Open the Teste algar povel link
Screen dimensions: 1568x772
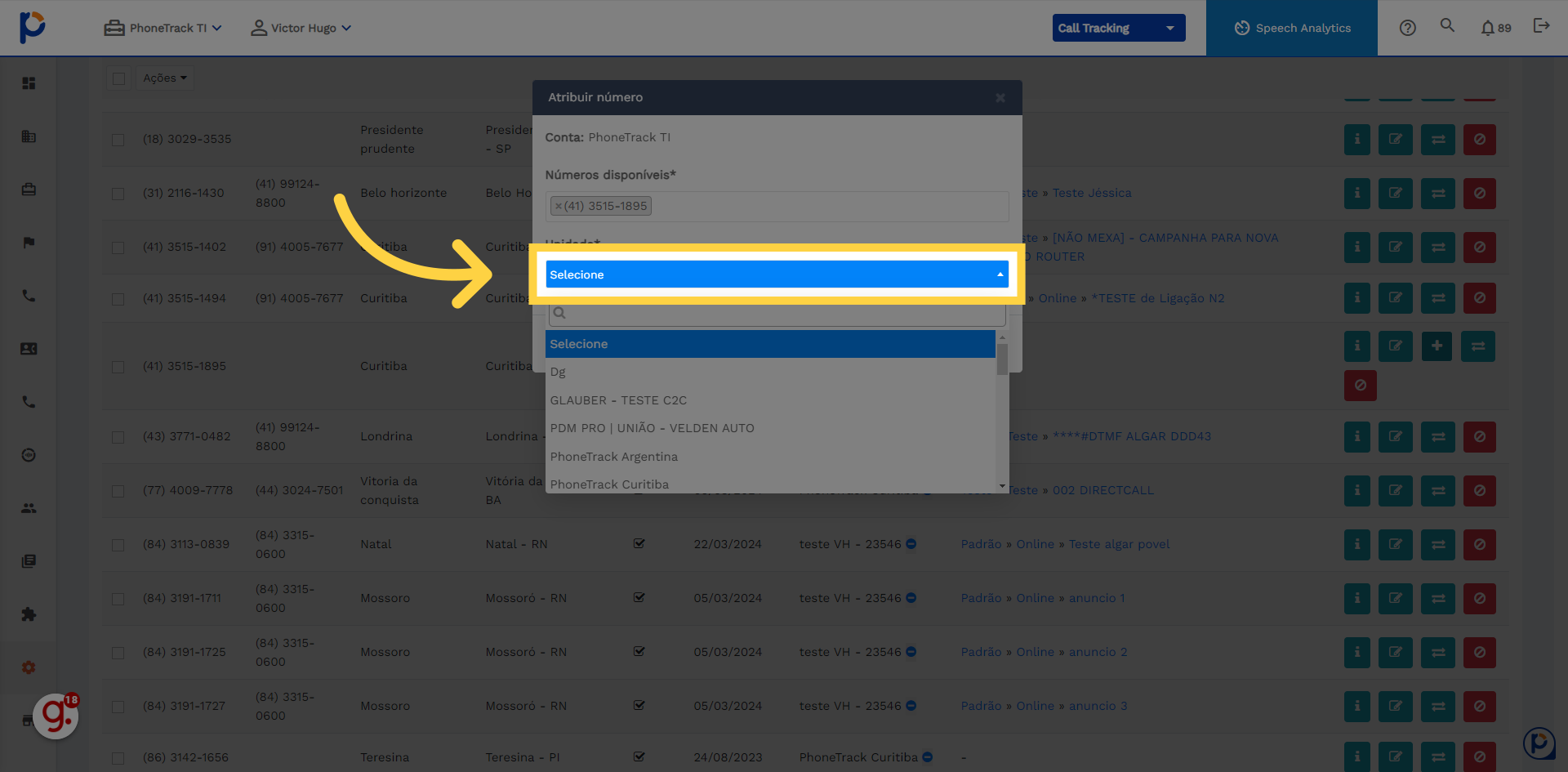[1119, 544]
